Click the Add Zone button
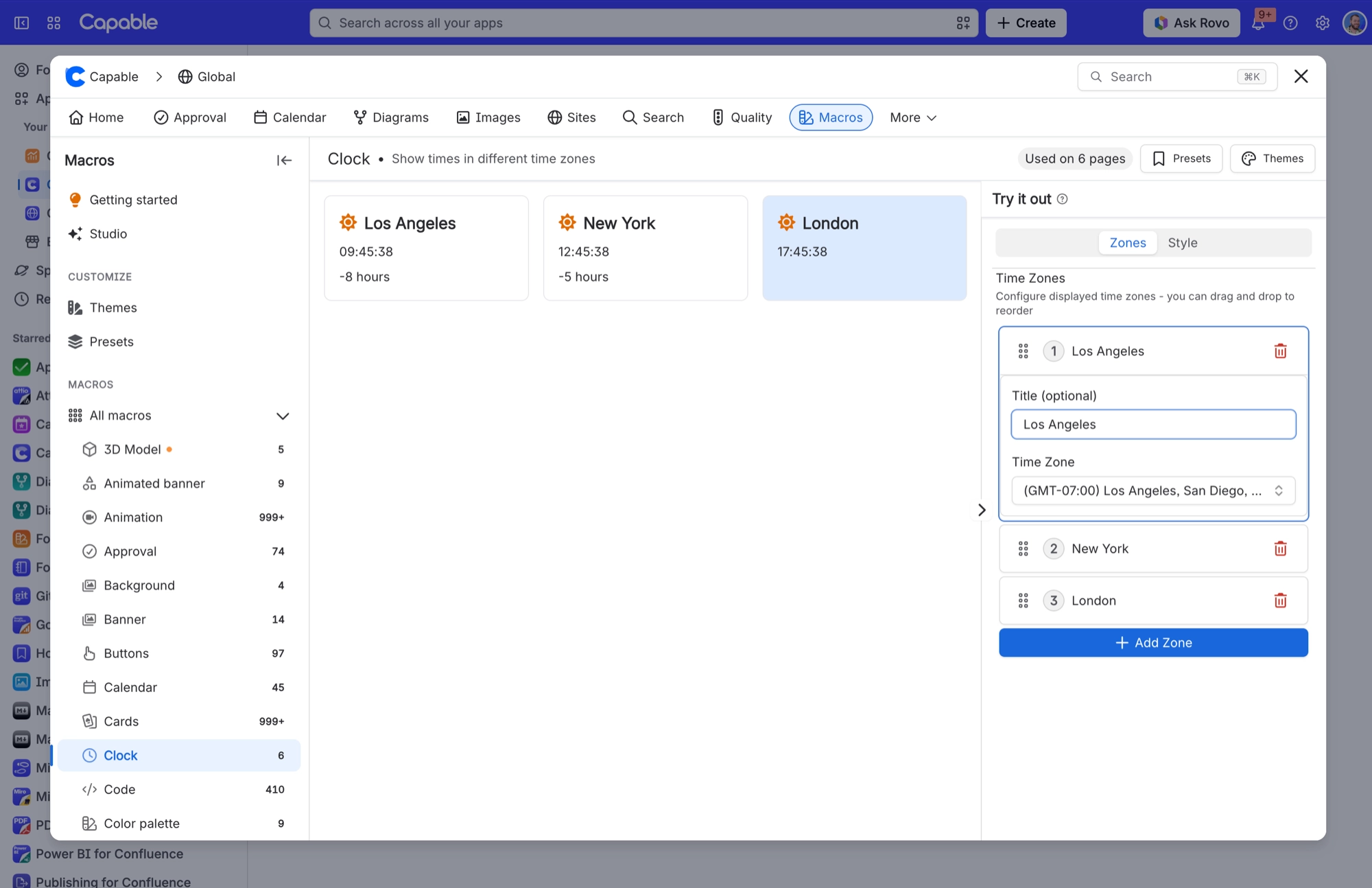The width and height of the screenshot is (1372, 888). tap(1153, 643)
